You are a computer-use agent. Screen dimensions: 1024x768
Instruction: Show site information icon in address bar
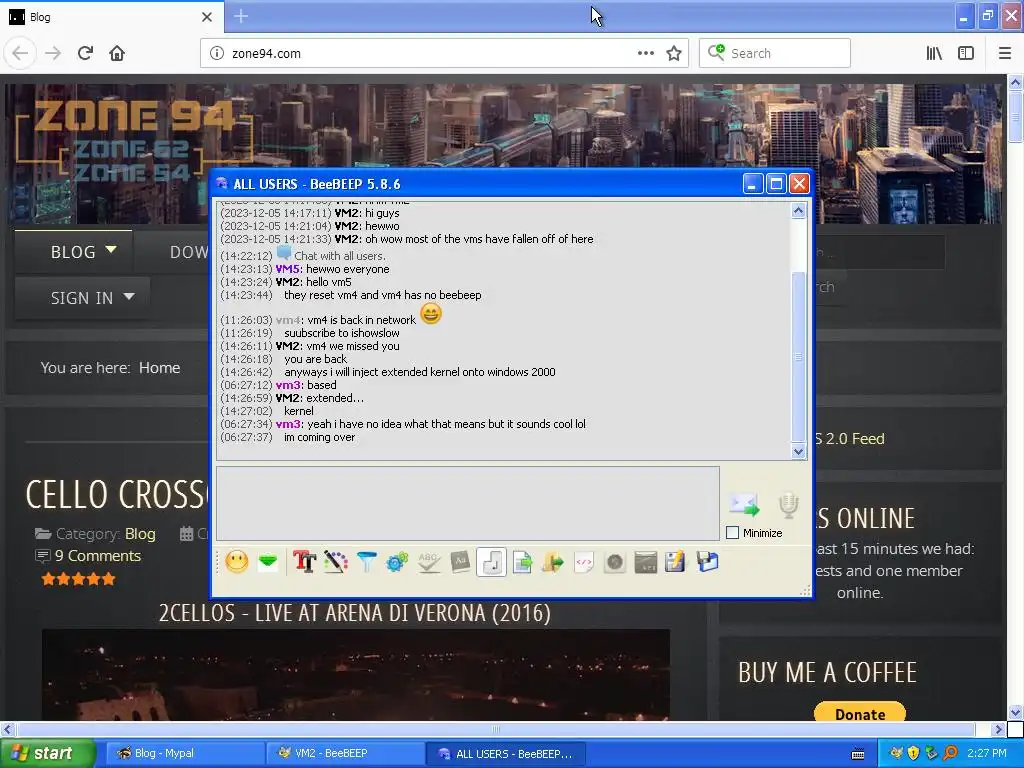click(217, 54)
